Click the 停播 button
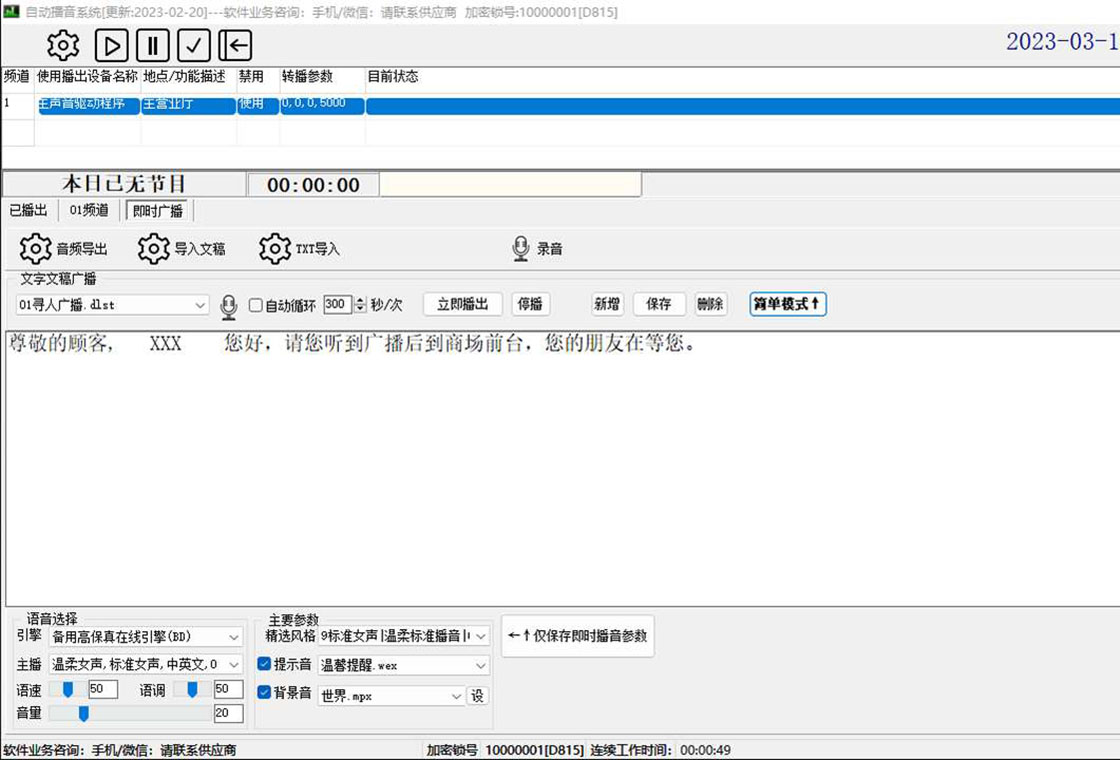The image size is (1120, 760). [530, 304]
